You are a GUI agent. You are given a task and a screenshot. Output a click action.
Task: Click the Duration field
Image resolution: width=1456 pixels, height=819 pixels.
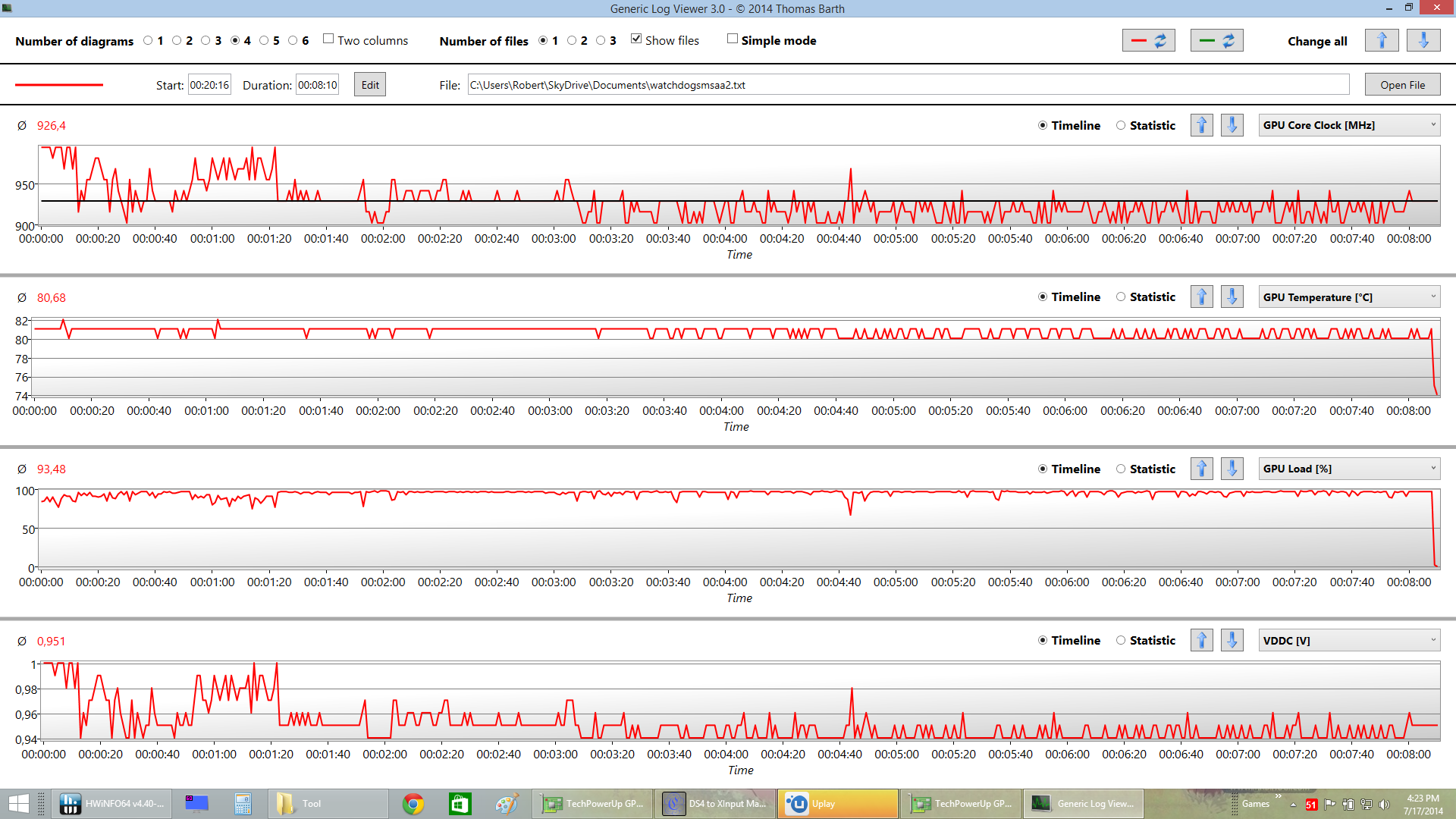click(317, 85)
